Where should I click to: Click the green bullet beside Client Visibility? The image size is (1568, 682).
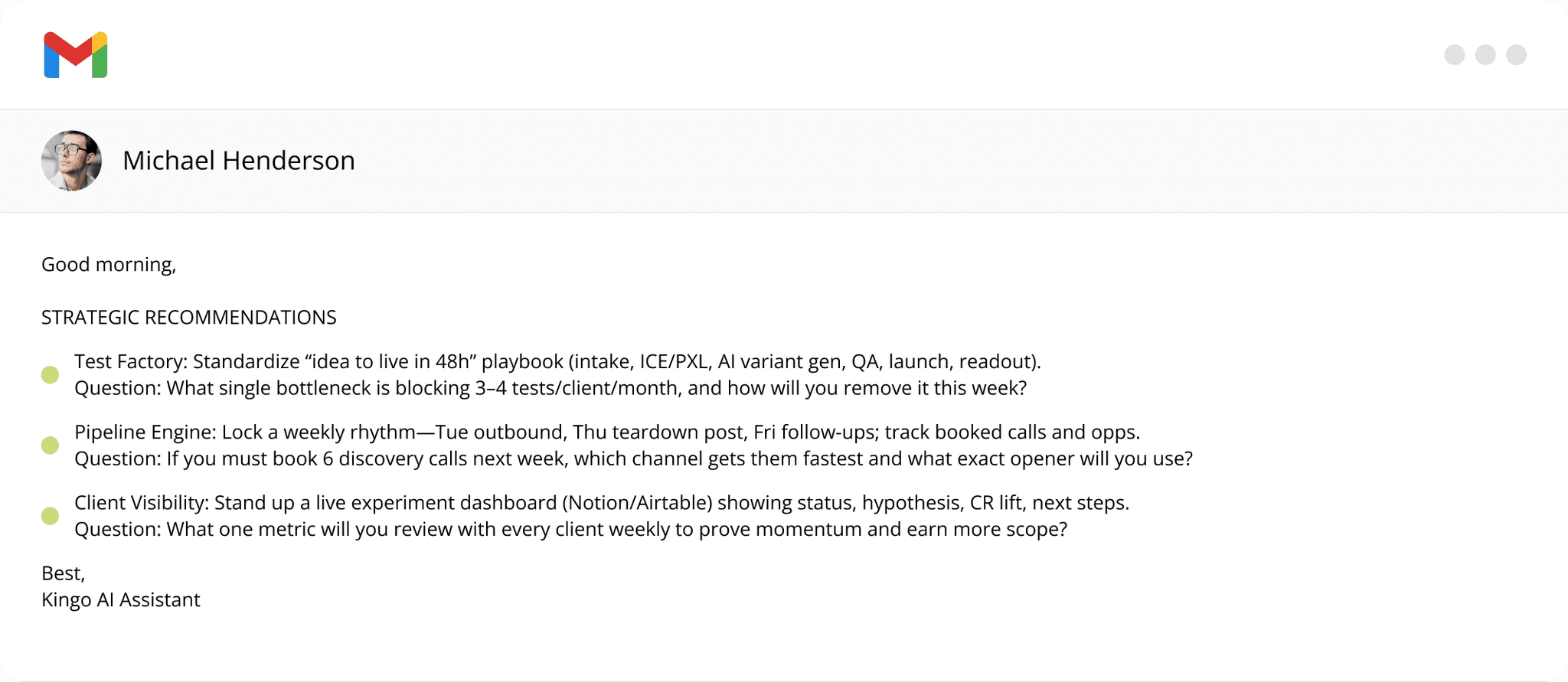point(50,516)
